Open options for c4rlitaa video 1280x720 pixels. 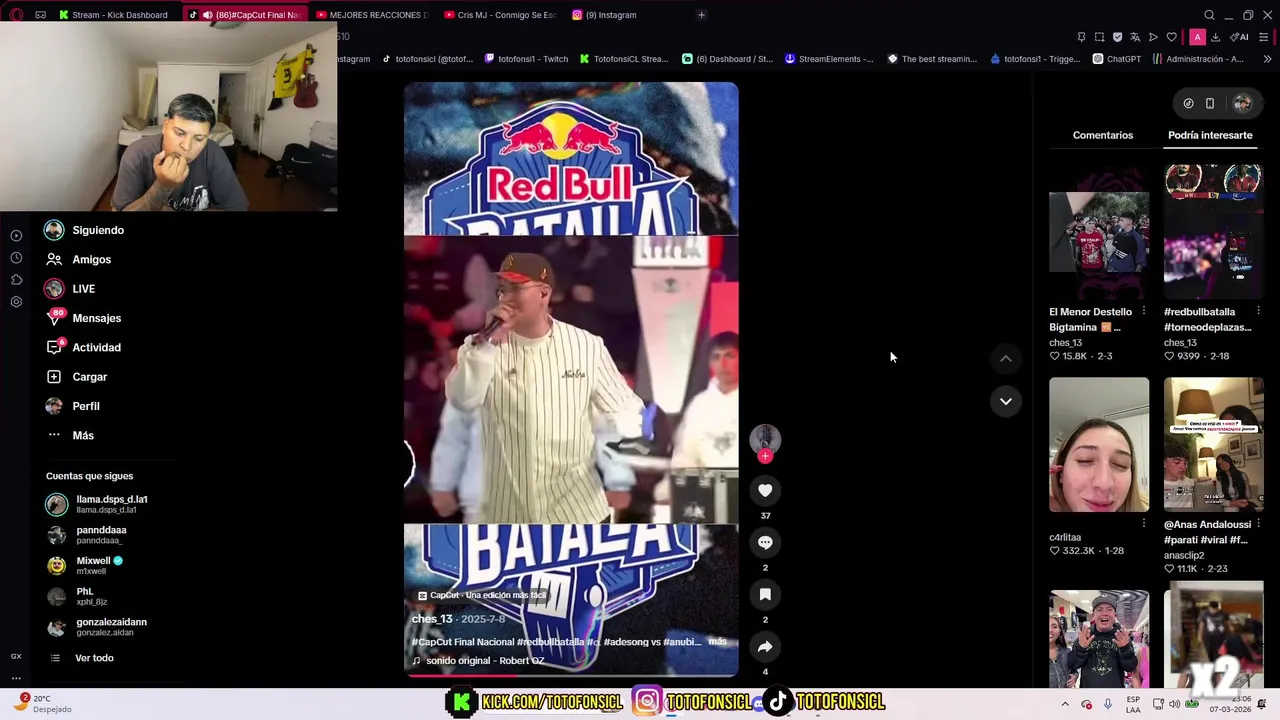1143,523
